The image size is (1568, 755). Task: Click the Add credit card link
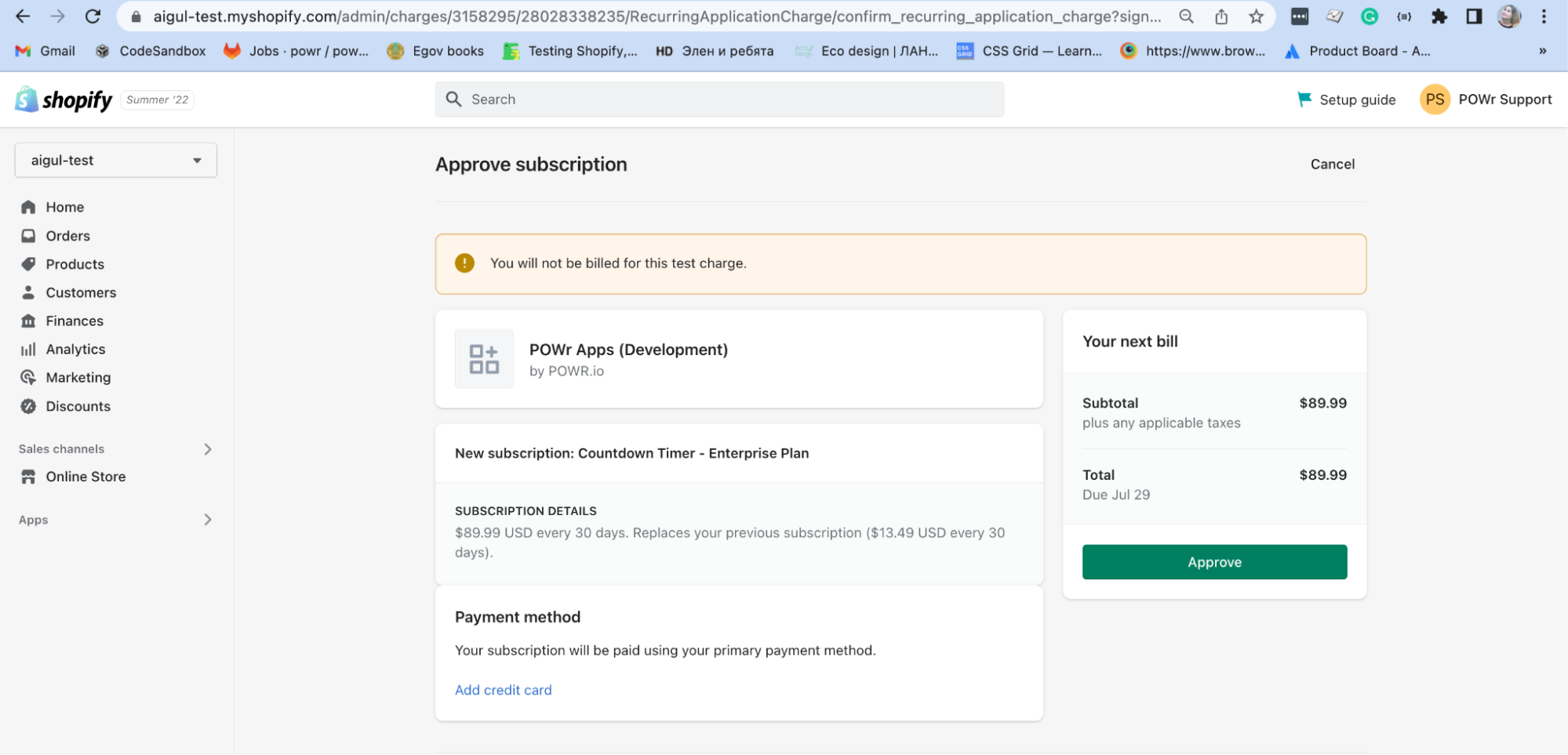[503, 690]
